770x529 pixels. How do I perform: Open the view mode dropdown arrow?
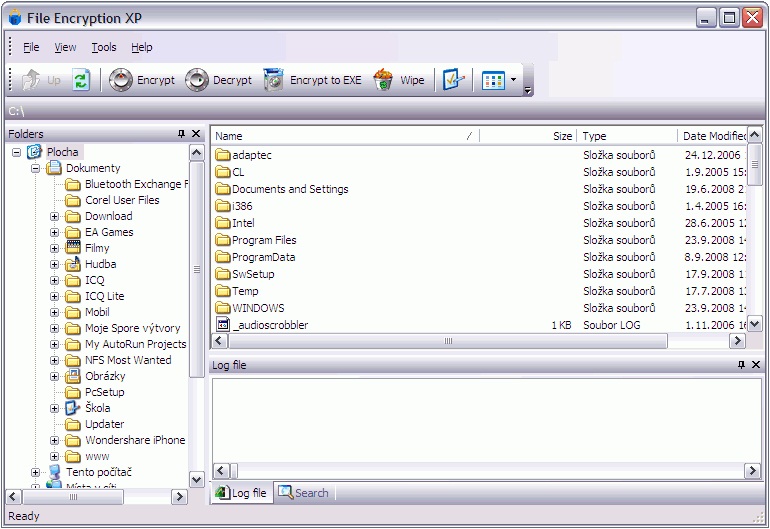tap(513, 81)
